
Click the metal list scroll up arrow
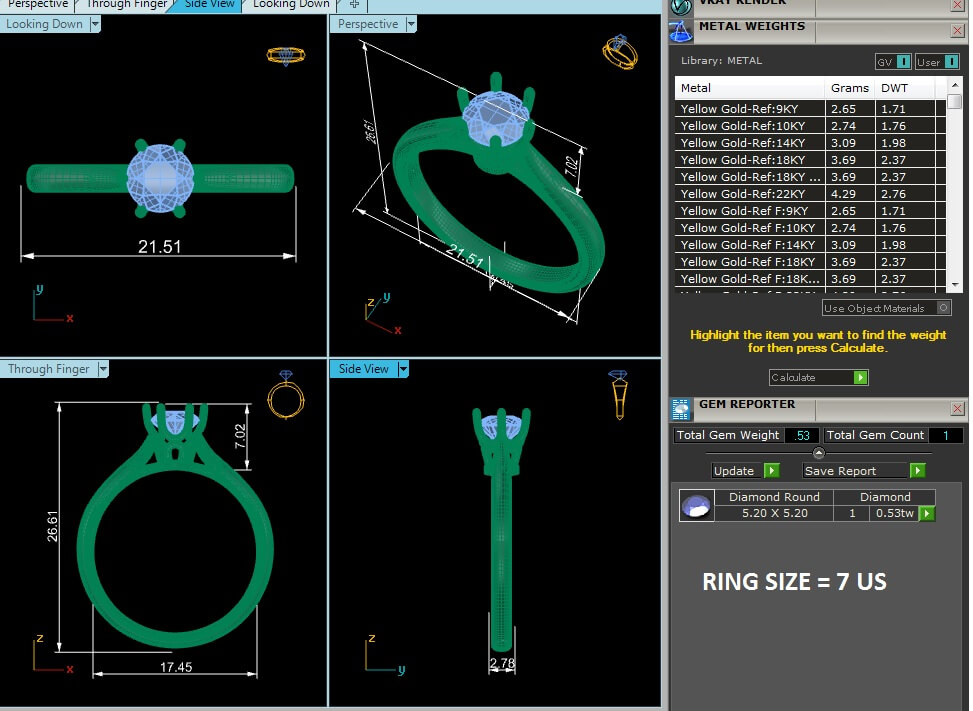[954, 84]
